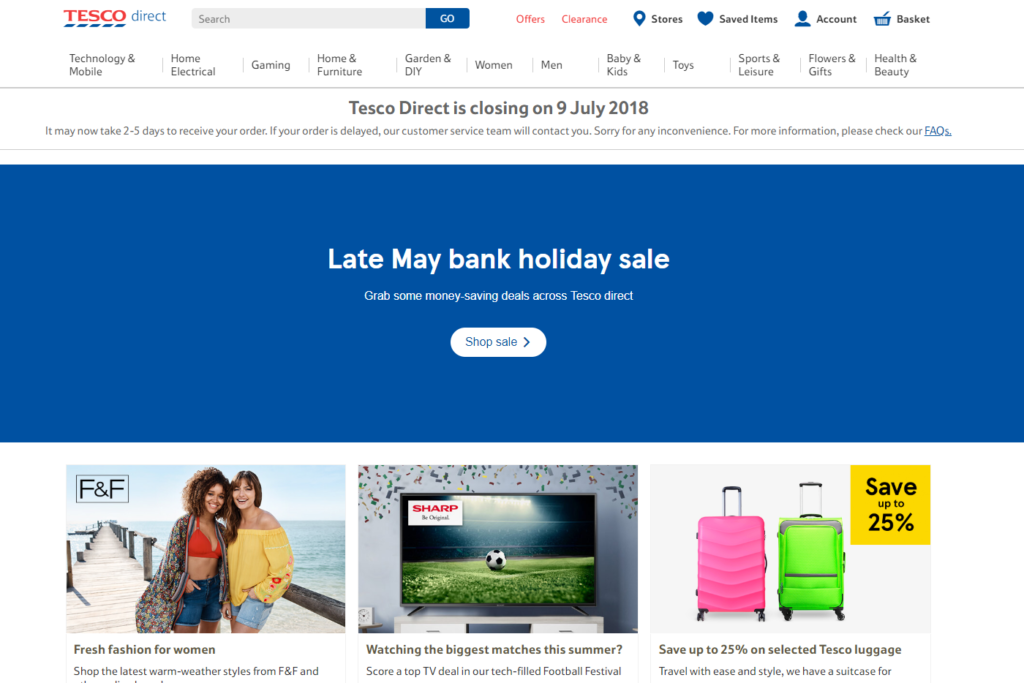Open the Stores location pin icon
The width and height of the screenshot is (1024, 683).
[x=639, y=18]
